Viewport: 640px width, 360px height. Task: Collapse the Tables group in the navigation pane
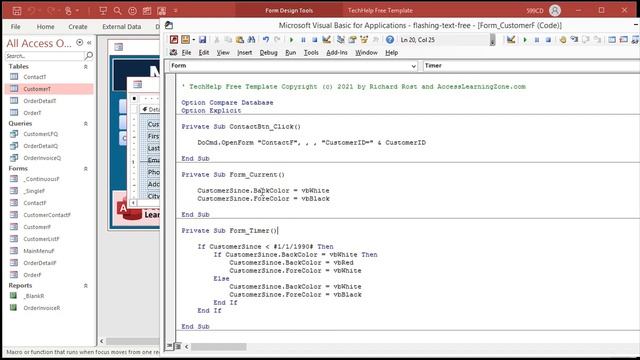point(86,67)
